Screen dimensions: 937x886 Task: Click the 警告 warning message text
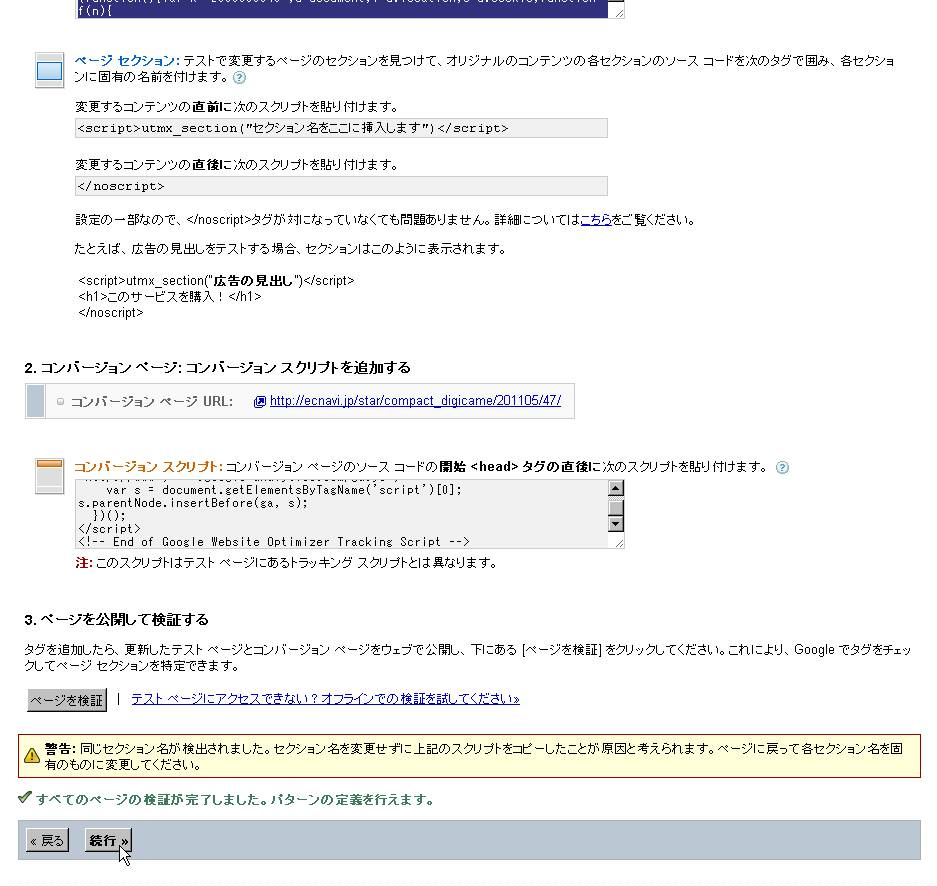473,756
